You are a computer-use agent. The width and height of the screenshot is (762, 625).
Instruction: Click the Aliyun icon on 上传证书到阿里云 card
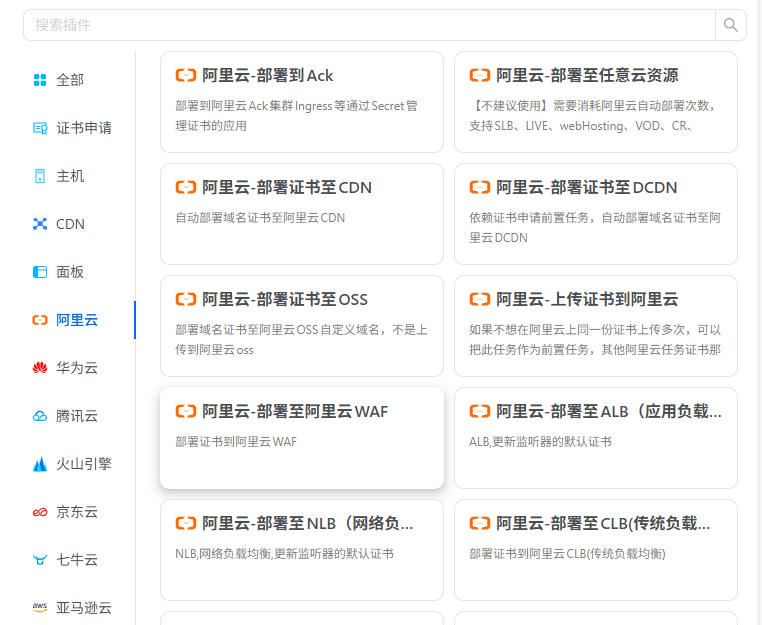(480, 299)
